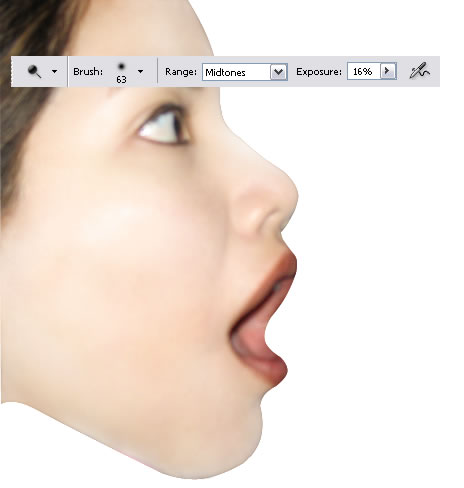Expand the Brush preset picker arrow

click(x=140, y=71)
